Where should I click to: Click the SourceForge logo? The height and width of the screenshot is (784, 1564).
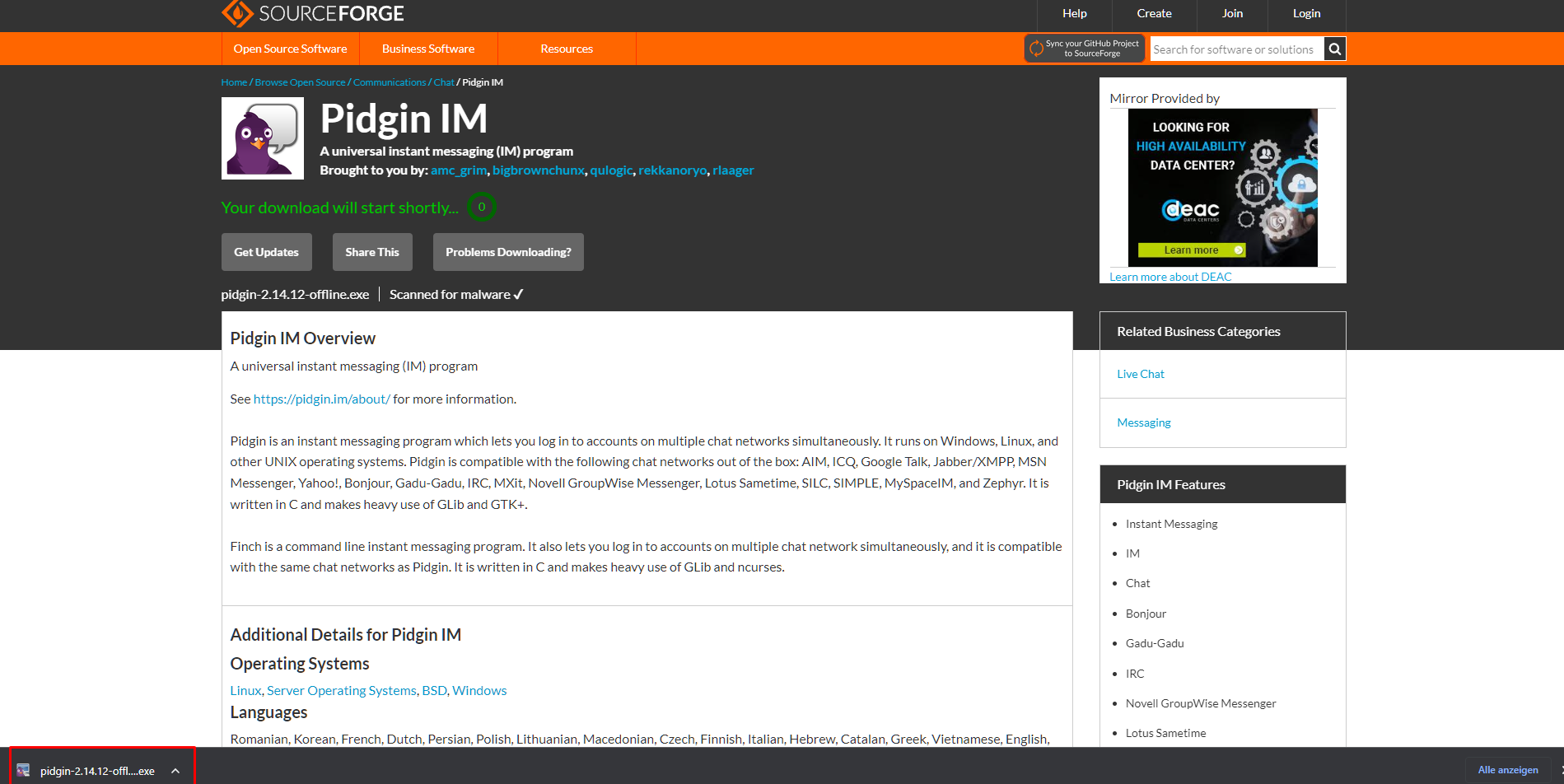(313, 13)
